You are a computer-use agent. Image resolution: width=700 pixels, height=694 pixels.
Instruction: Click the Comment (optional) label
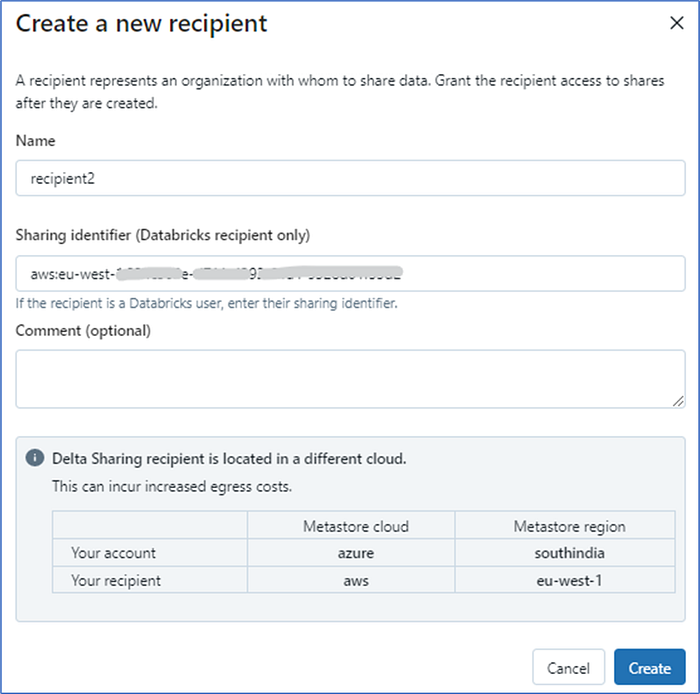(83, 330)
